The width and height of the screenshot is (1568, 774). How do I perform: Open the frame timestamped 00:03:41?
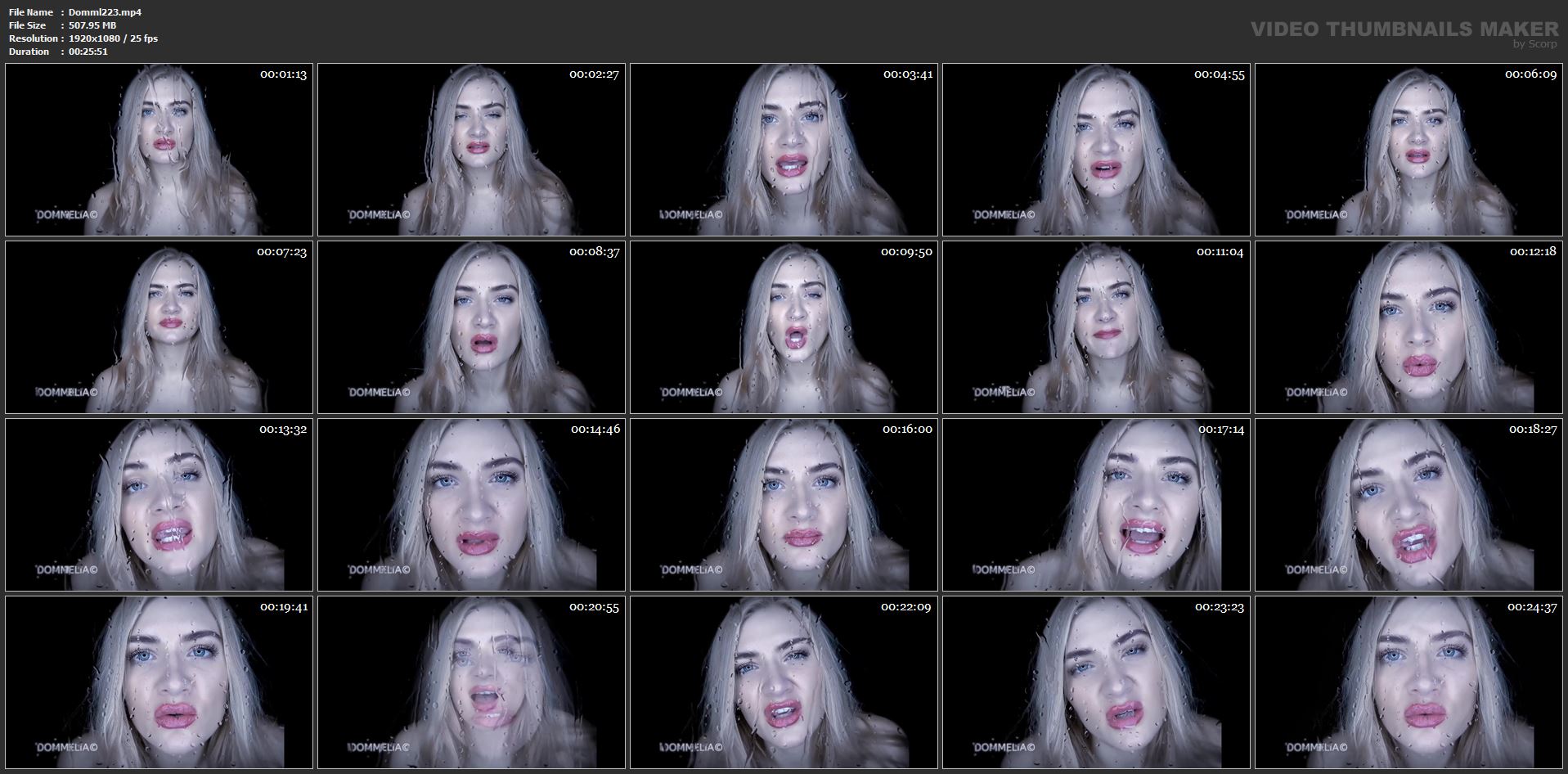tap(784, 150)
